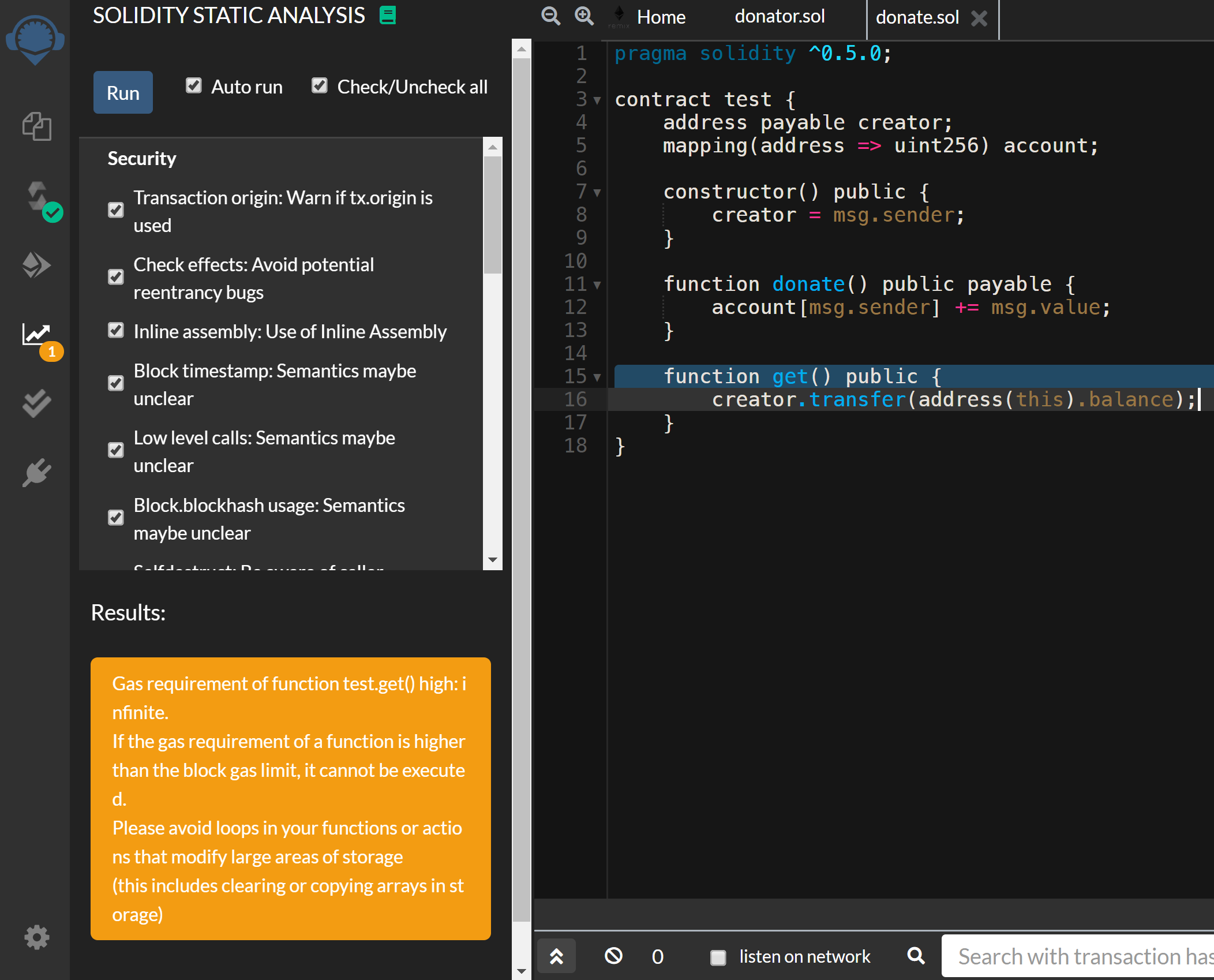Uncheck Low level calls option
This screenshot has width=1214, height=980.
(116, 450)
